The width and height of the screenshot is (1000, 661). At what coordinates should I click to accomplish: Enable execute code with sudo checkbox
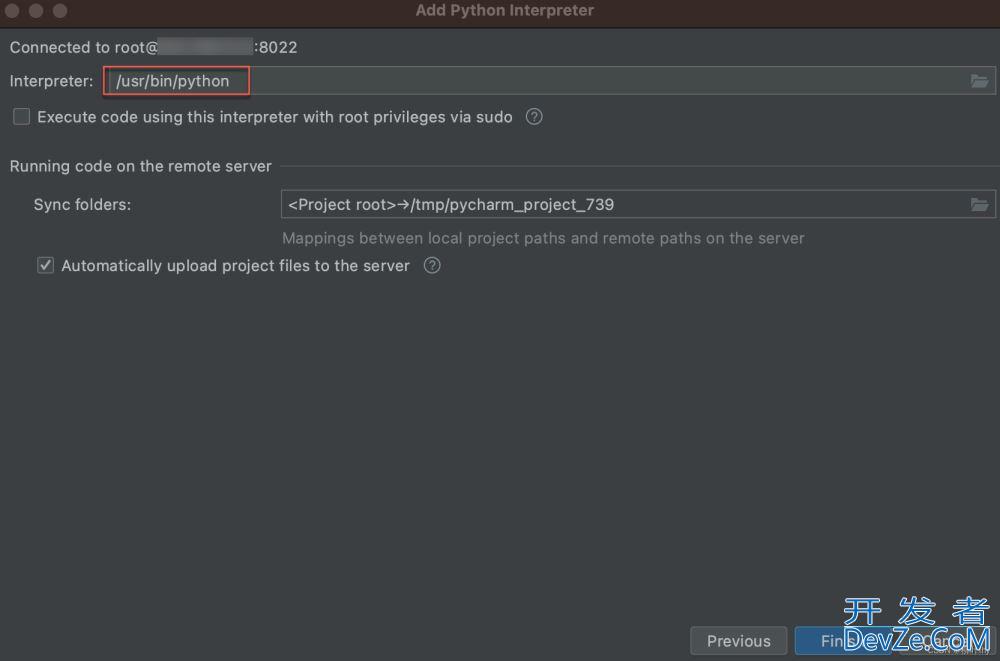point(22,117)
